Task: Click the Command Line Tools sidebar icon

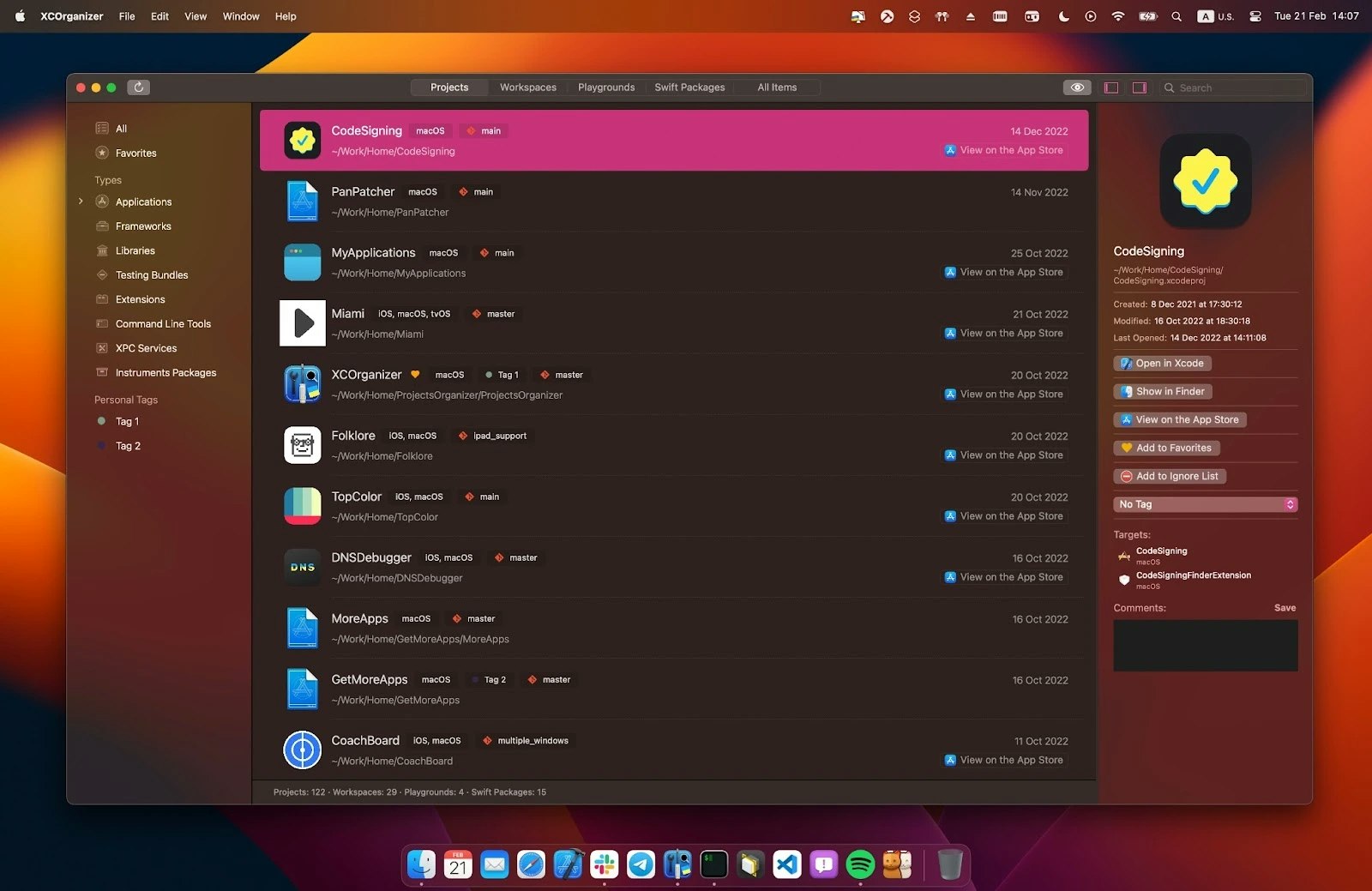Action: click(x=102, y=324)
